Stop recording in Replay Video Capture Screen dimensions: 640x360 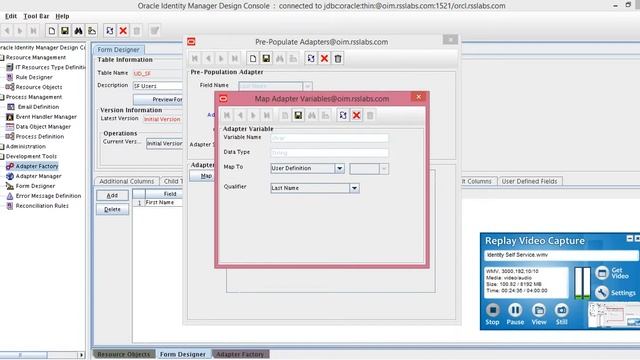pos(492,314)
